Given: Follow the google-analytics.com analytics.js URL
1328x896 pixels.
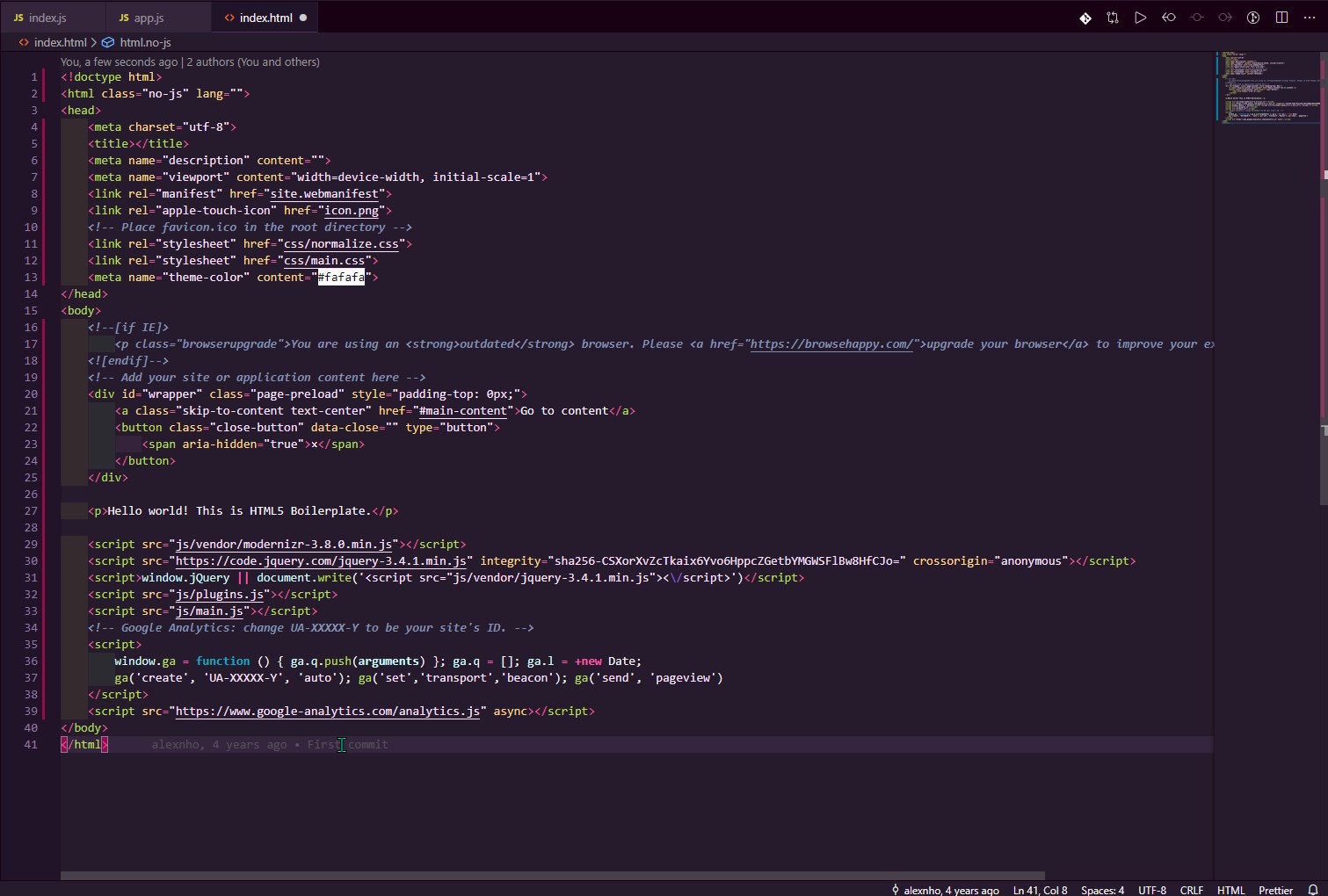Looking at the screenshot, I should [328, 711].
